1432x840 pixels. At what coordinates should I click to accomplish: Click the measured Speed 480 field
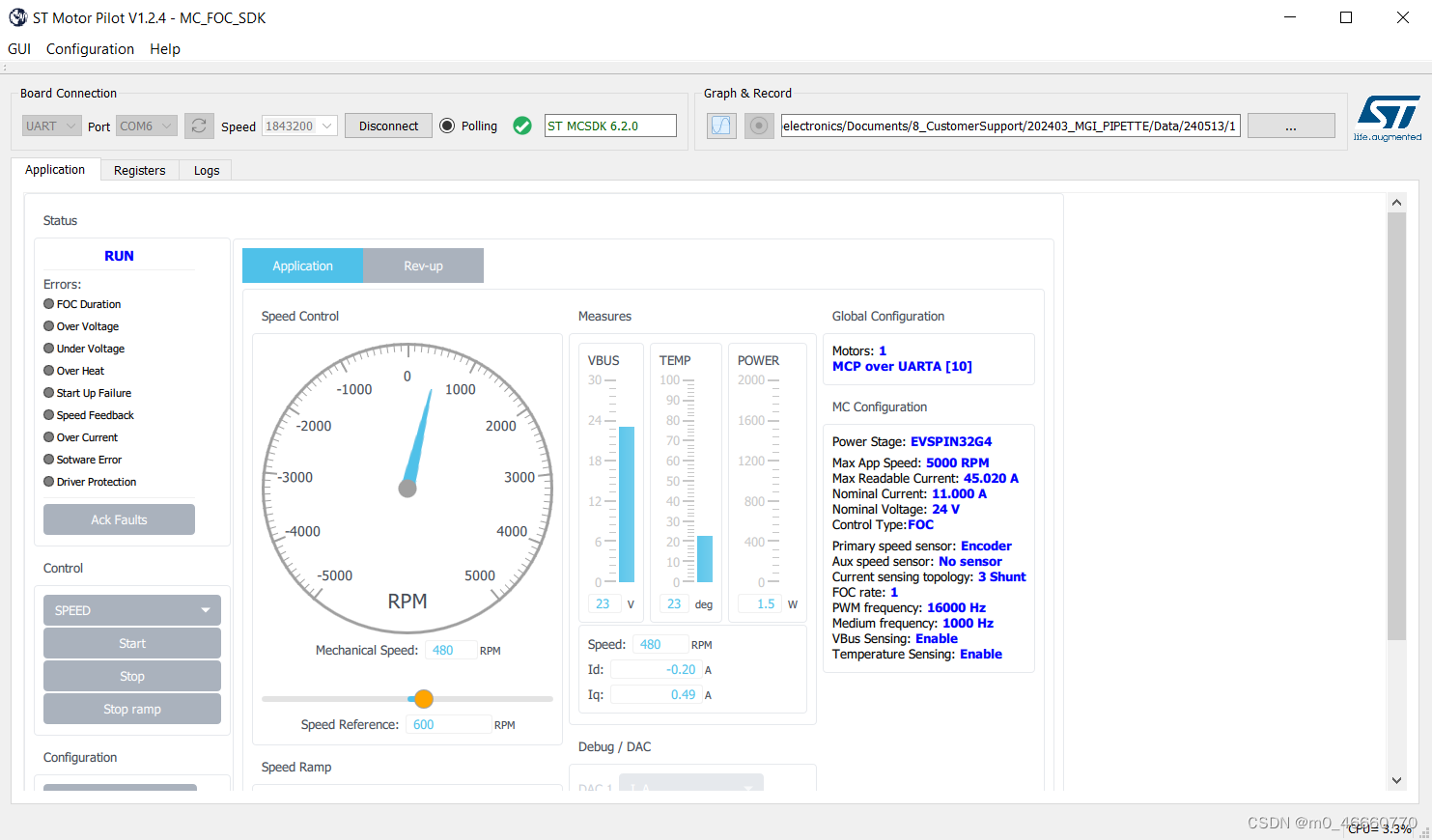[x=660, y=644]
